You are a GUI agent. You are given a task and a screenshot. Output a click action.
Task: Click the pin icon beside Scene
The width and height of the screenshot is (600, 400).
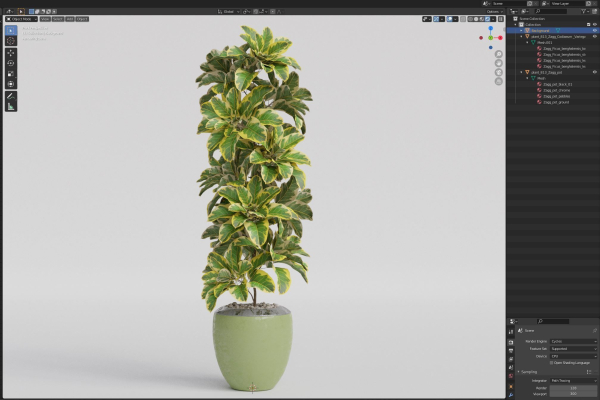(x=594, y=330)
